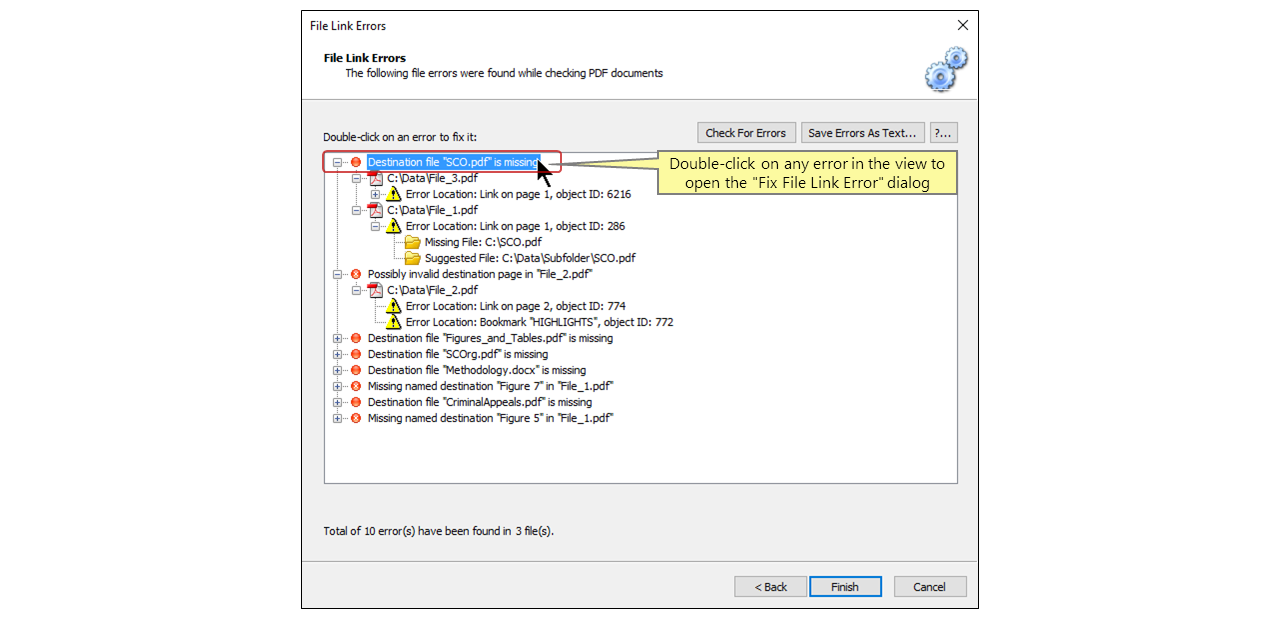
Task: Expand the "Methodology.docx" is missing node
Action: tap(338, 370)
